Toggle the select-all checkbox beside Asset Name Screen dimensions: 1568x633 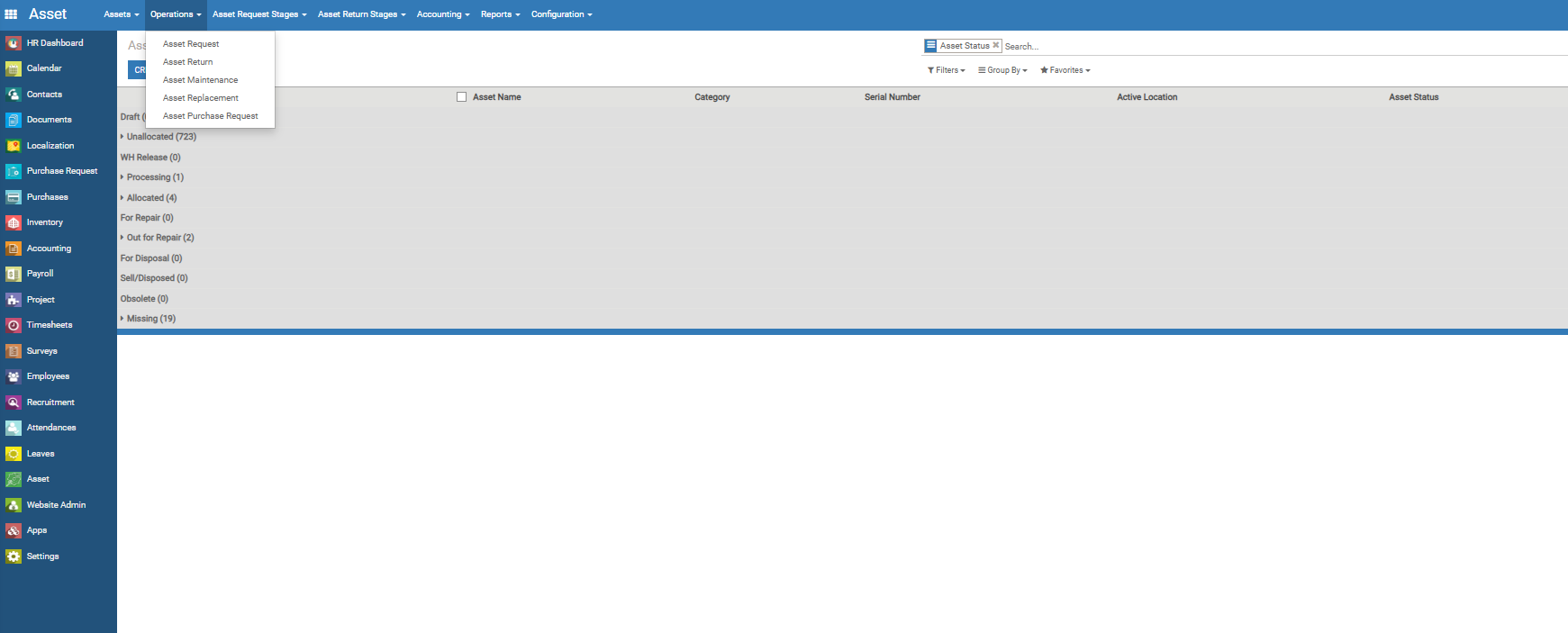[x=461, y=97]
